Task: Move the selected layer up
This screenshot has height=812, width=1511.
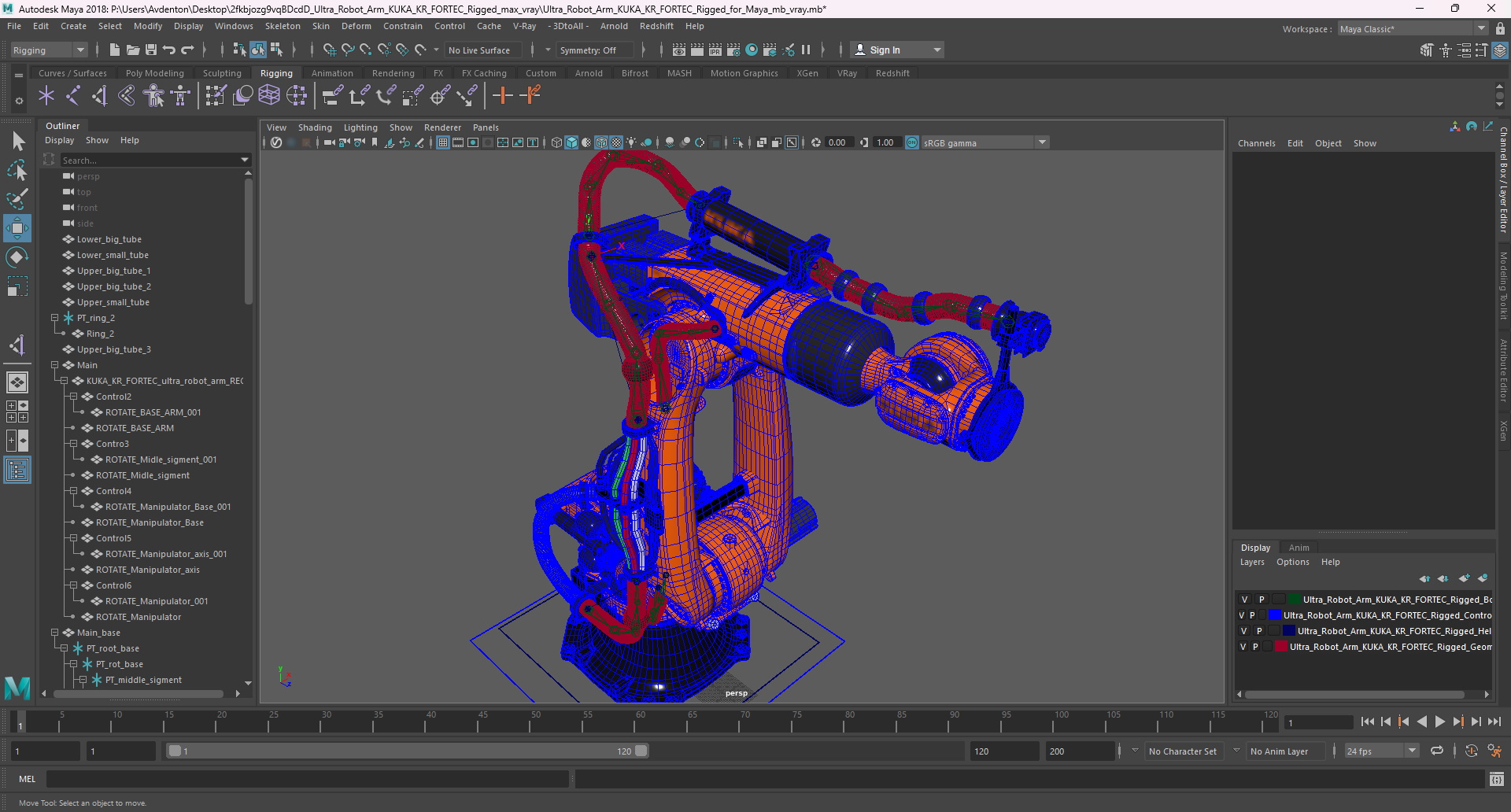Action: pyautogui.click(x=1424, y=578)
